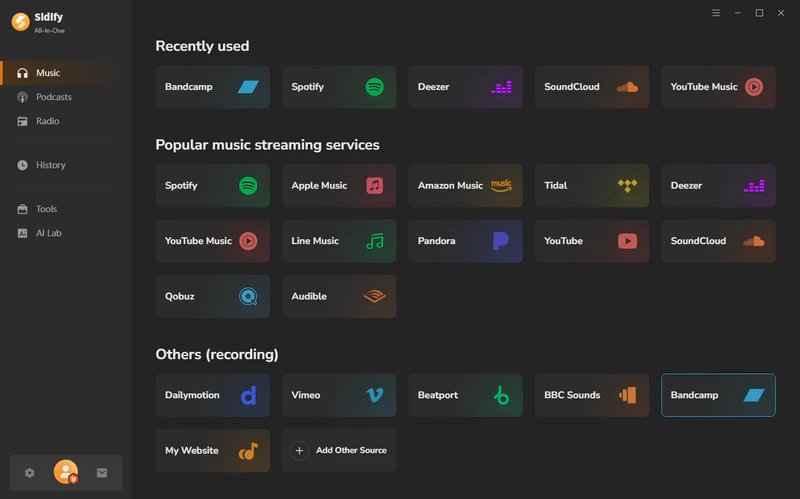Image resolution: width=800 pixels, height=499 pixels.
Task: Click the Tidal label
Action: pyautogui.click(x=556, y=186)
